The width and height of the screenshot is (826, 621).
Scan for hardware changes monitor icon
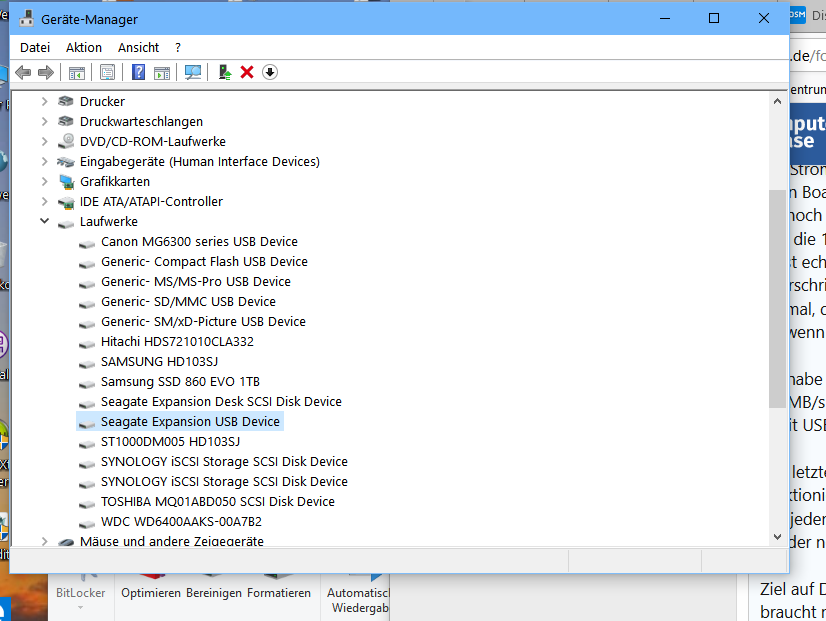(193, 72)
